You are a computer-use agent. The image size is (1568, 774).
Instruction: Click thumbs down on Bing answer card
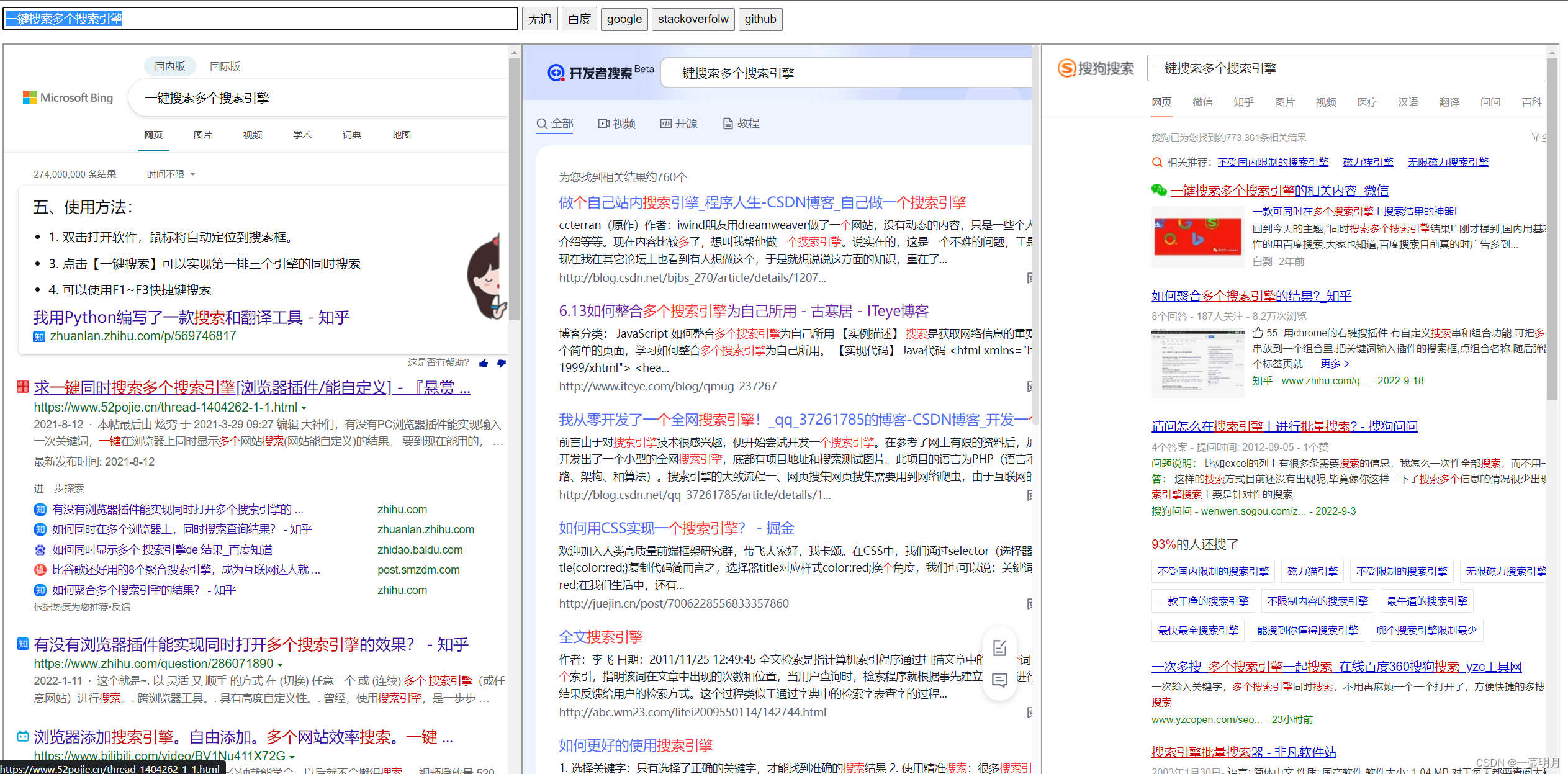point(501,363)
